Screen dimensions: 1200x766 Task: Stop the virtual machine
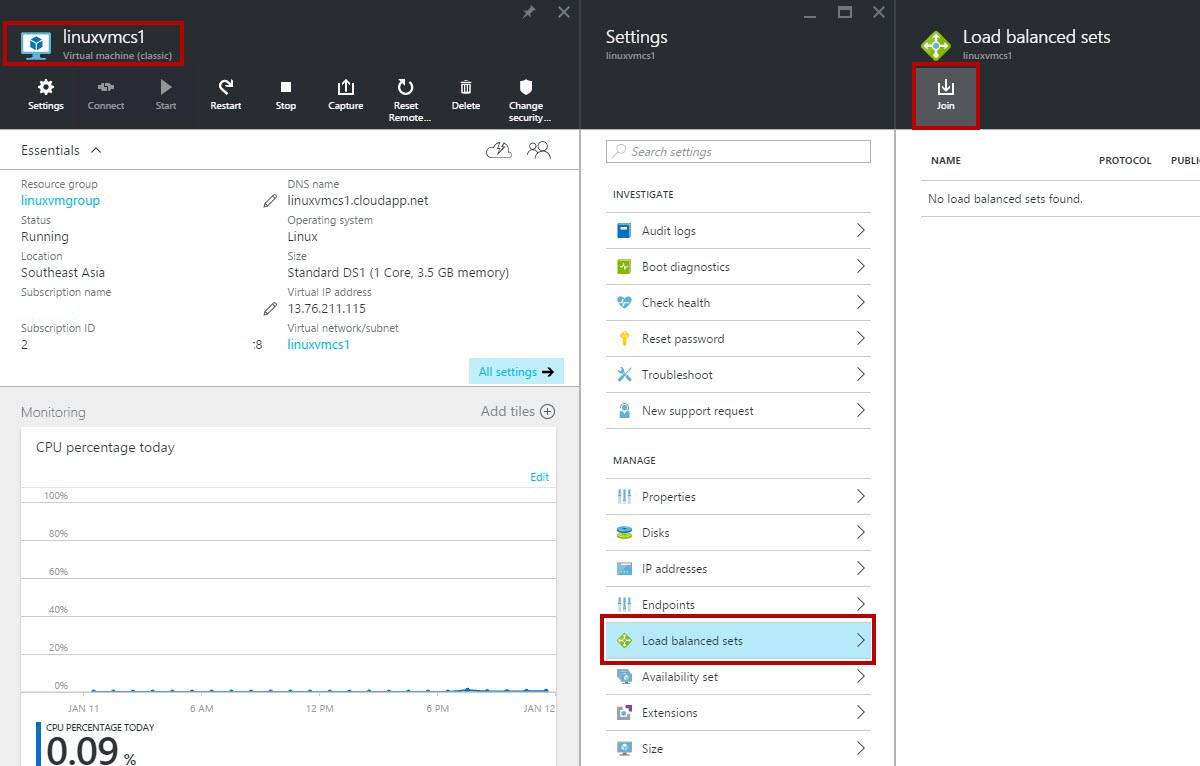point(286,95)
